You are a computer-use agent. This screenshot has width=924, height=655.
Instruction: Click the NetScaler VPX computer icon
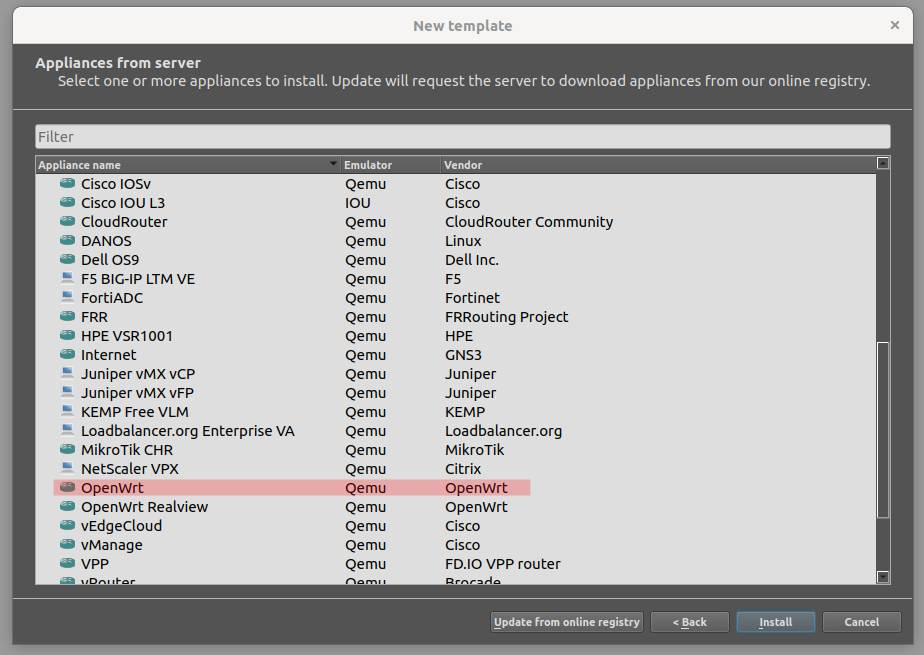click(x=67, y=468)
